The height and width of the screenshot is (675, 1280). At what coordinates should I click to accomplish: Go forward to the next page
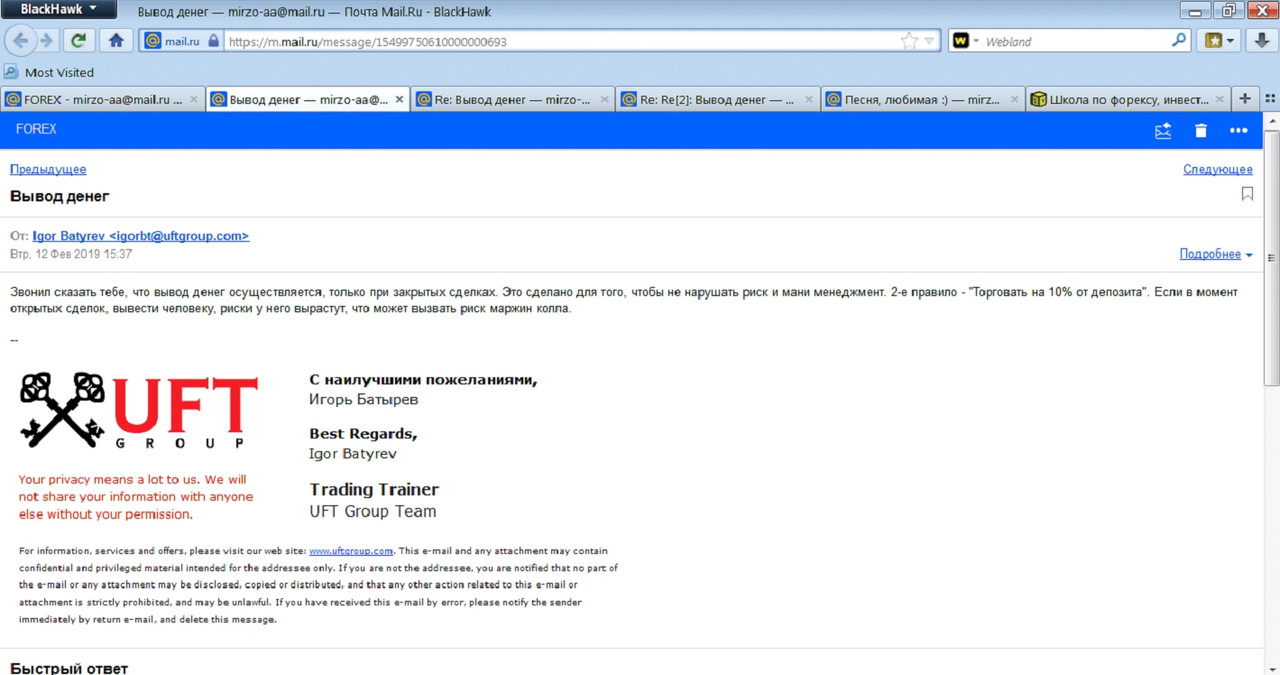point(47,41)
